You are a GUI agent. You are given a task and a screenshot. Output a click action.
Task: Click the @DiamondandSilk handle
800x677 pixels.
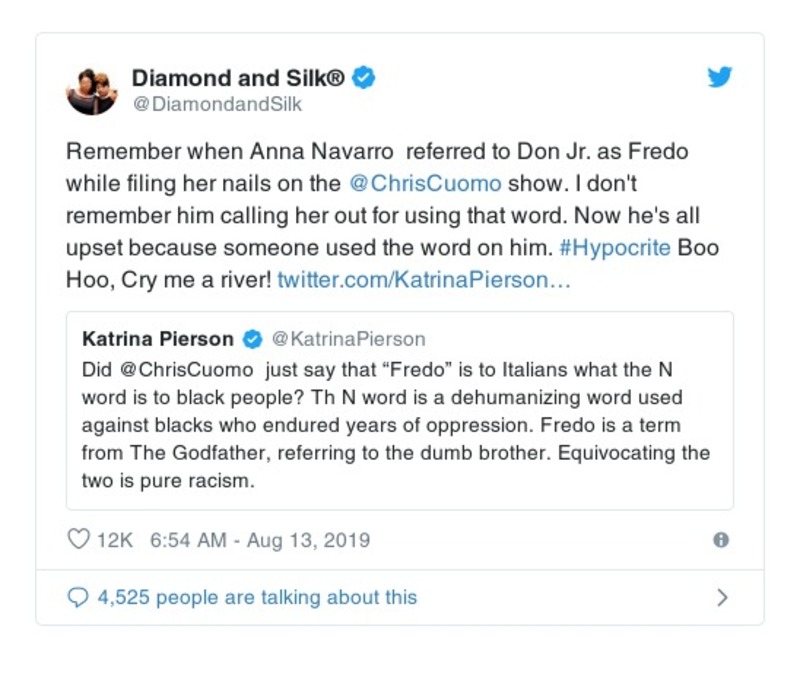click(x=217, y=104)
